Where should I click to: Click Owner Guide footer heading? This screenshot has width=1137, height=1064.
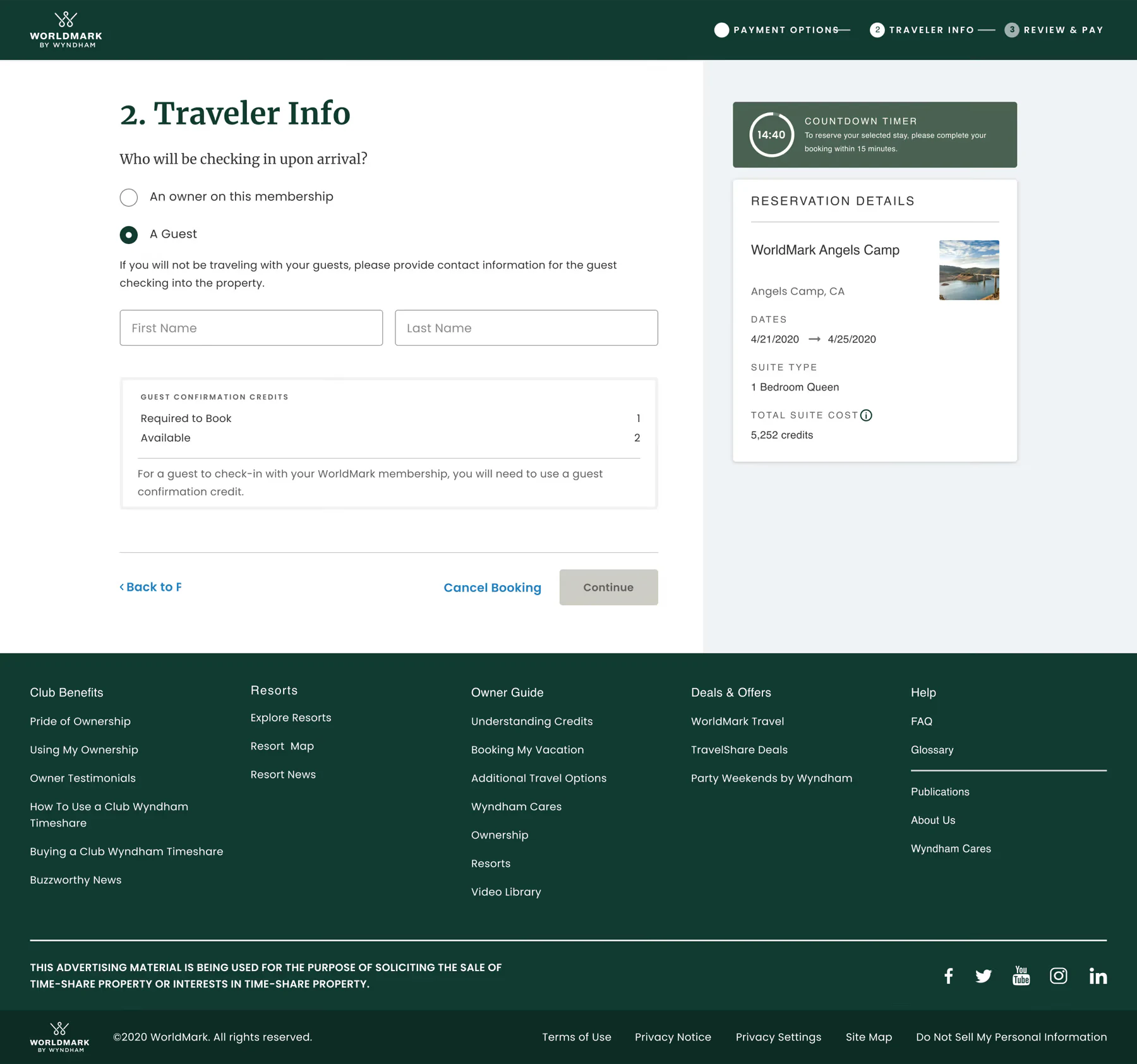click(x=507, y=692)
